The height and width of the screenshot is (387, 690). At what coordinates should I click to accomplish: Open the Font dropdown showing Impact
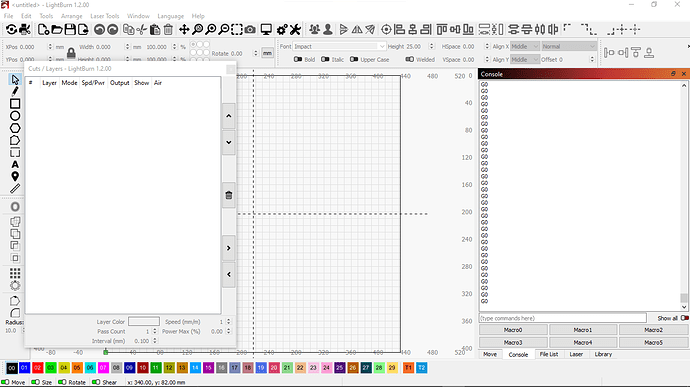339,46
